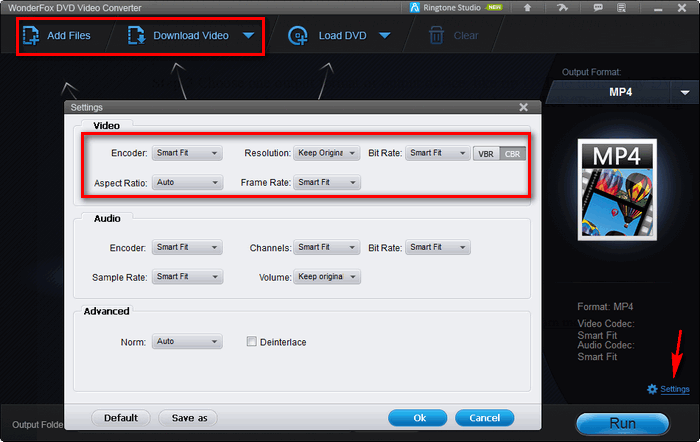Click Cancel in Settings dialog
The width and height of the screenshot is (700, 442).
(484, 418)
